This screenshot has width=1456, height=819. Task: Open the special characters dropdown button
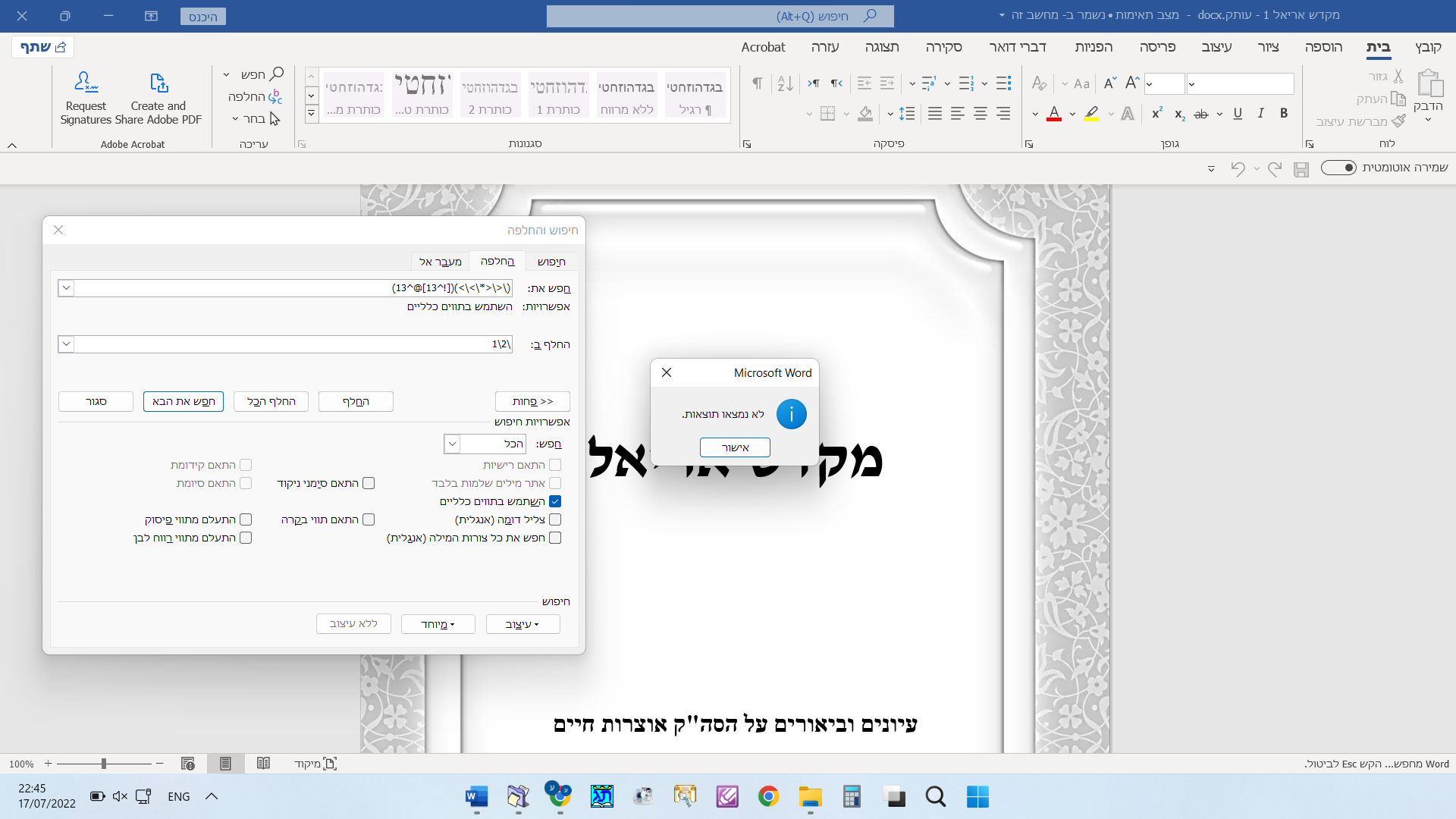click(x=438, y=624)
